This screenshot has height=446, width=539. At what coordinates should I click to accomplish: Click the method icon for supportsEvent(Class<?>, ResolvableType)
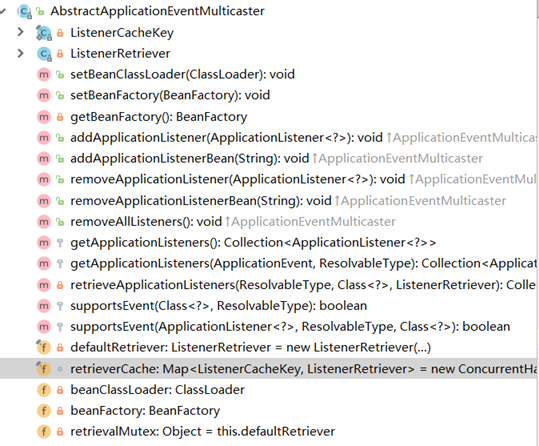click(44, 306)
